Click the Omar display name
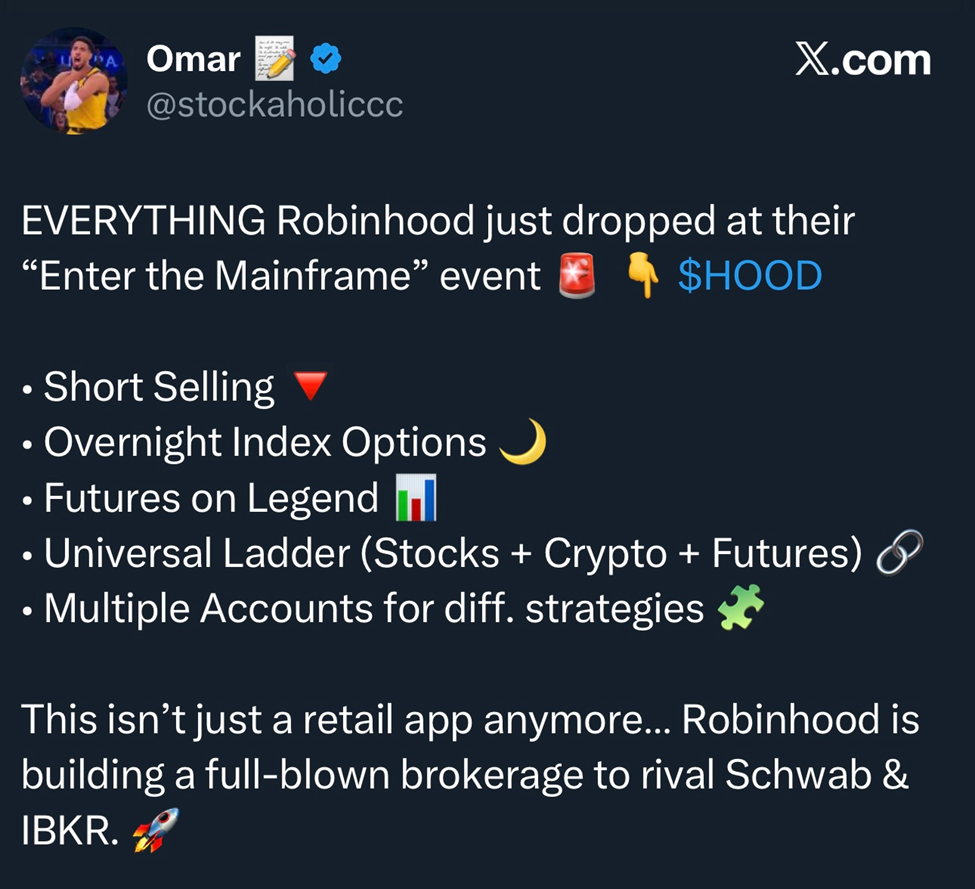 pyautogui.click(x=193, y=60)
